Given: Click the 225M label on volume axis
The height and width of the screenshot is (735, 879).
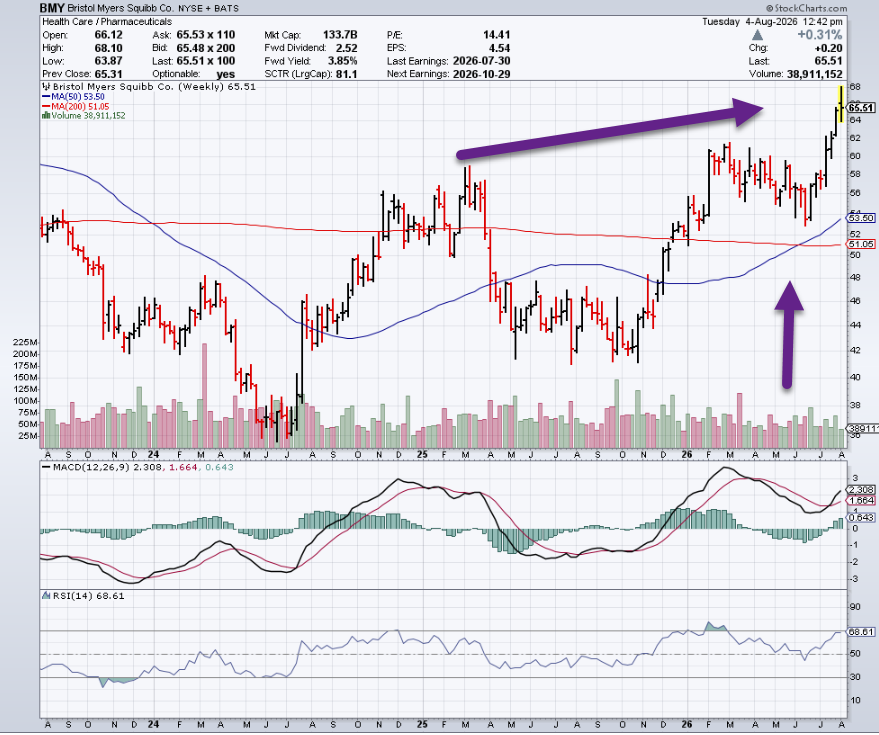Looking at the screenshot, I should click(26, 342).
